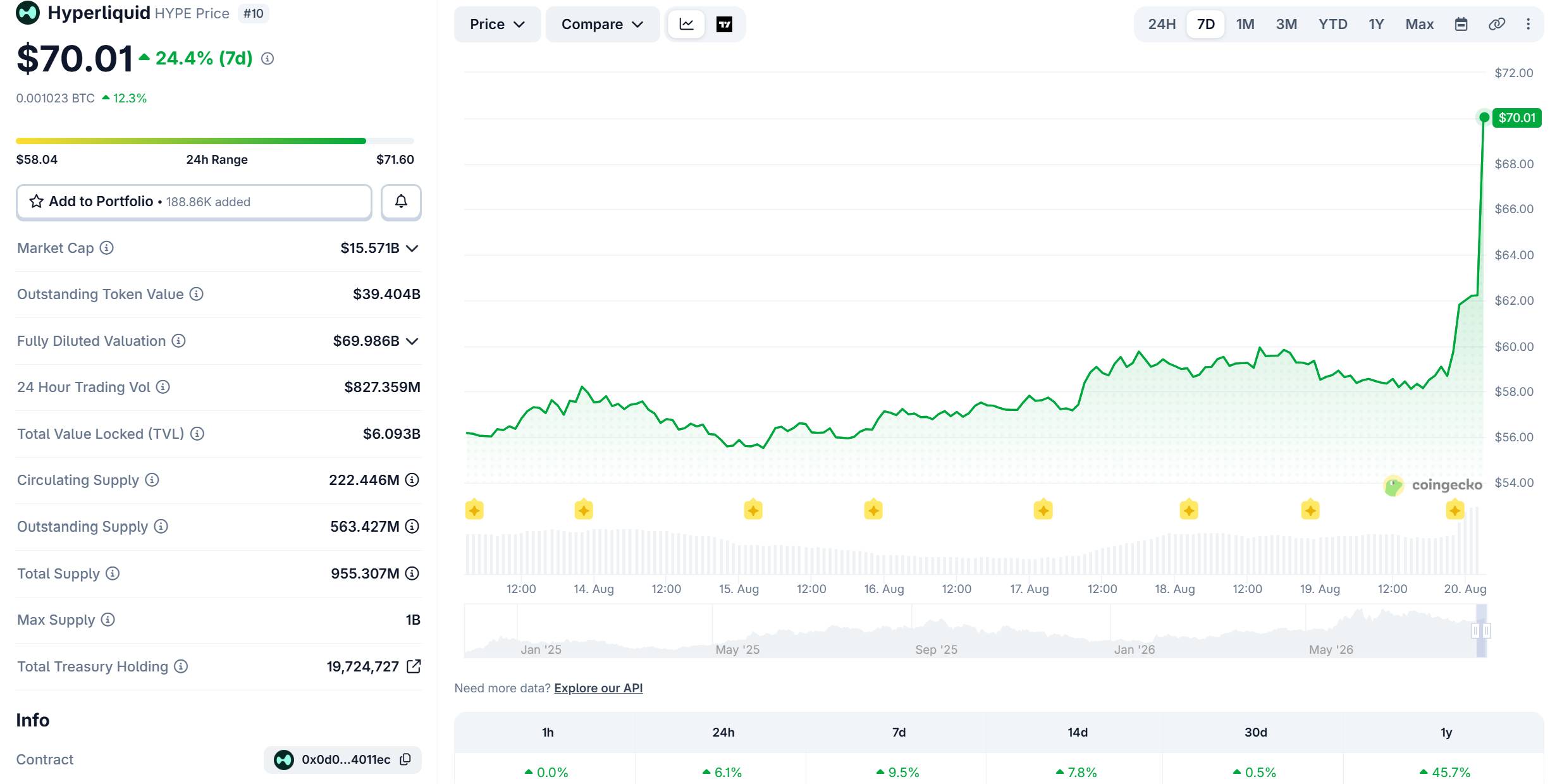Select the 24H time range
The height and width of the screenshot is (784, 1550).
click(1162, 24)
